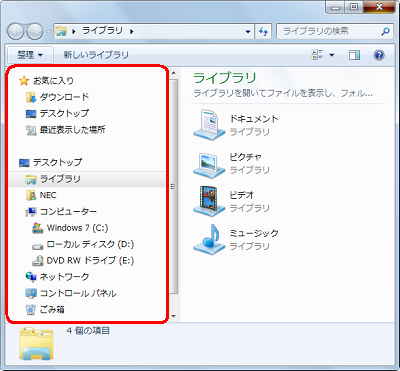The height and width of the screenshot is (371, 400).
Task: Click 新しいライブラリ button
Action: tap(96, 55)
